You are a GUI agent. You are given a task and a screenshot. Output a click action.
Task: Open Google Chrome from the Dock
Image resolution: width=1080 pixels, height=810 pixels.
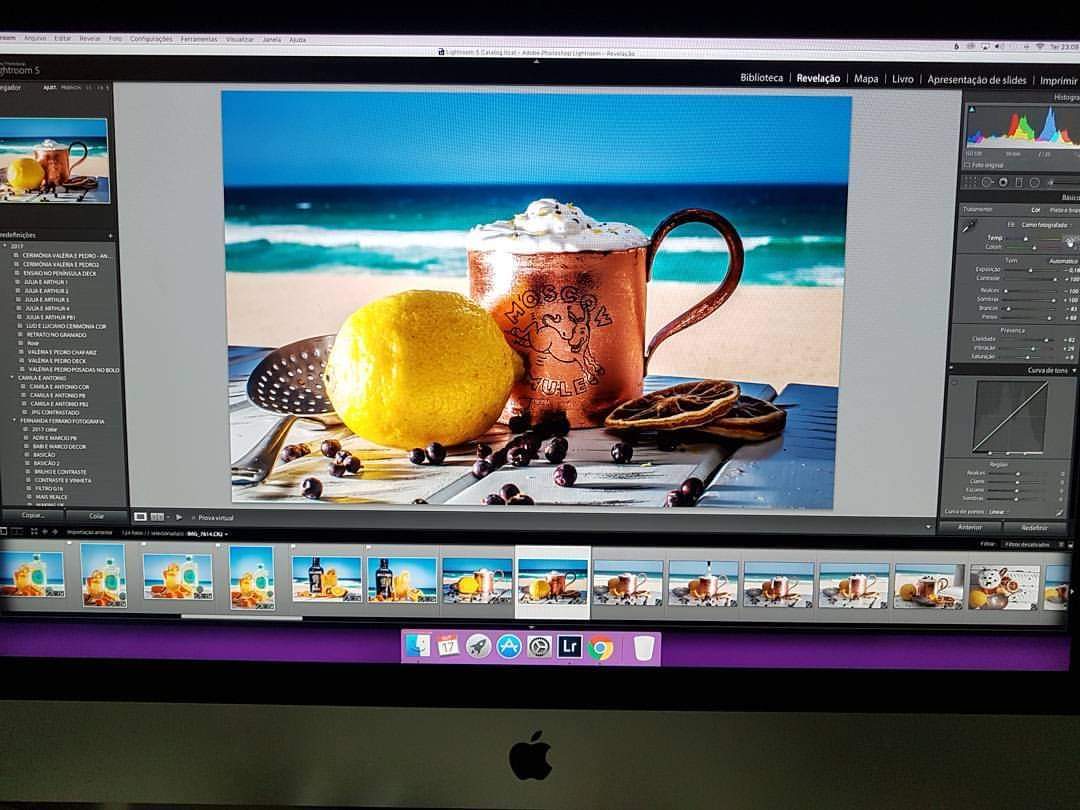click(600, 647)
